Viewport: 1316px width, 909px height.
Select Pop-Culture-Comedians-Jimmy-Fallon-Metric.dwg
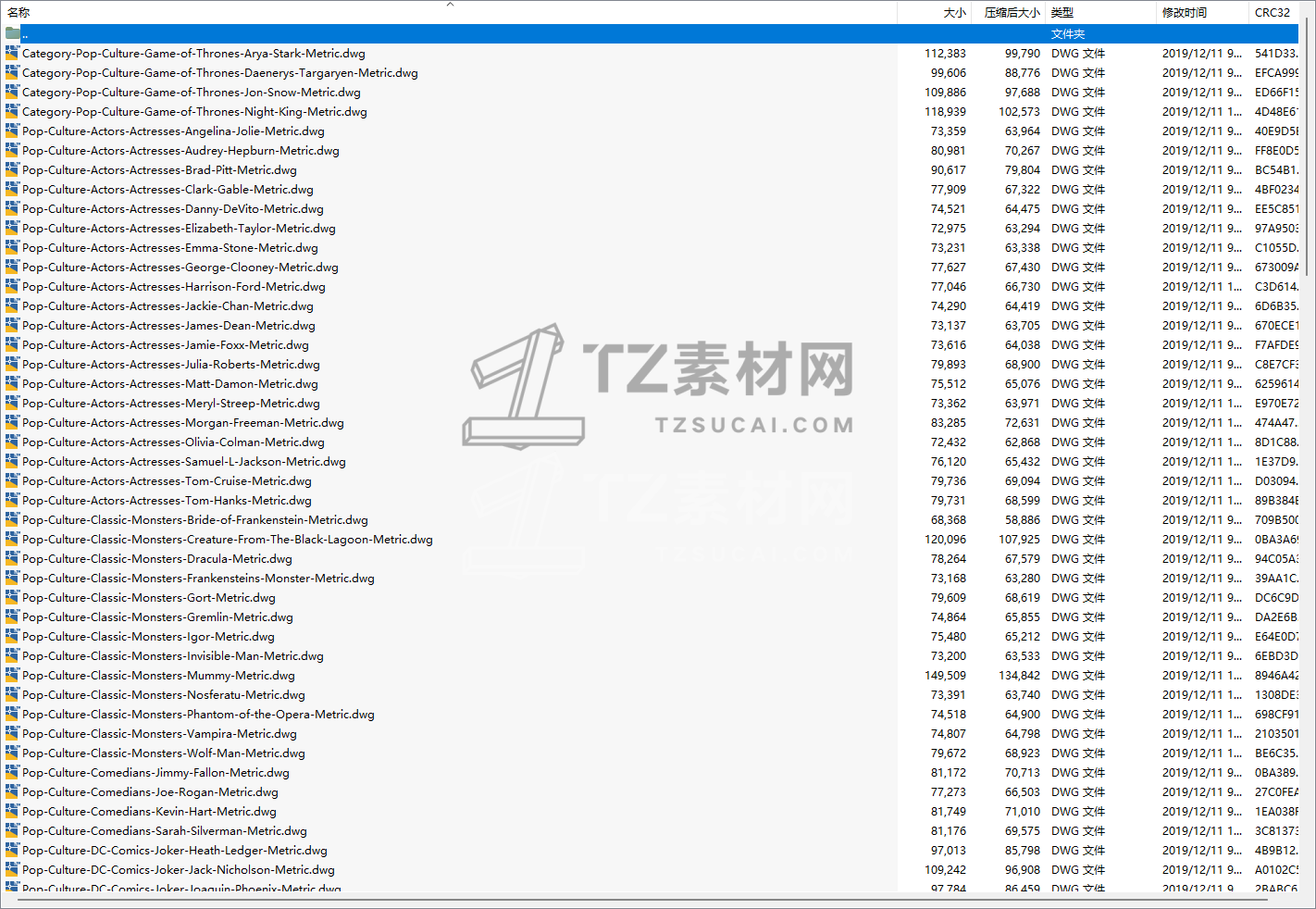pyautogui.click(x=155, y=773)
